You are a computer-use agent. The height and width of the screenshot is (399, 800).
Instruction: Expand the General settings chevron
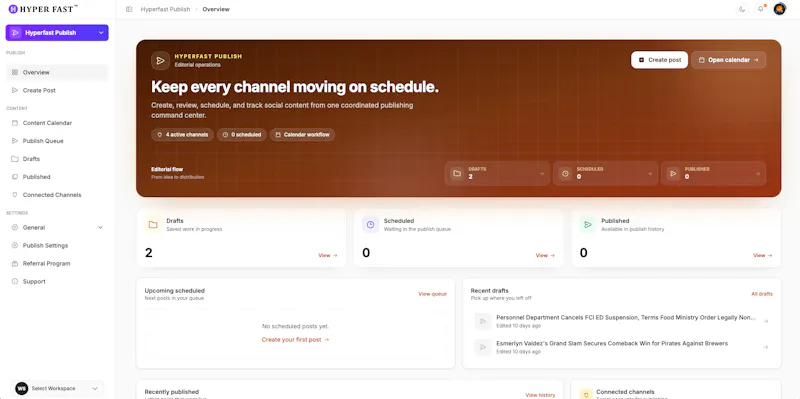[100, 228]
